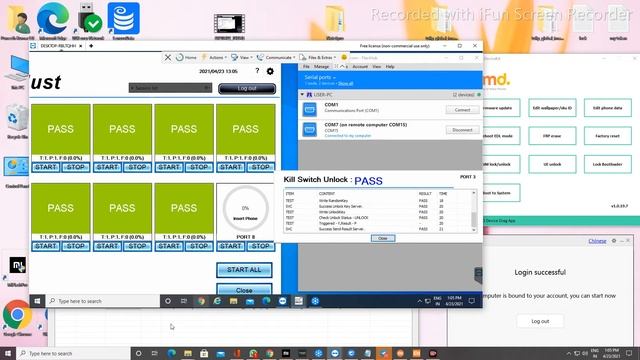Open Google Chrome desktop shortcut

coord(17,318)
